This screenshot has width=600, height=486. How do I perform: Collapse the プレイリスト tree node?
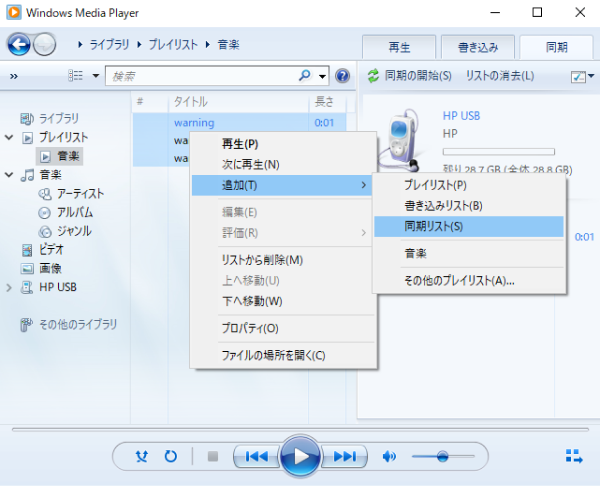9,137
